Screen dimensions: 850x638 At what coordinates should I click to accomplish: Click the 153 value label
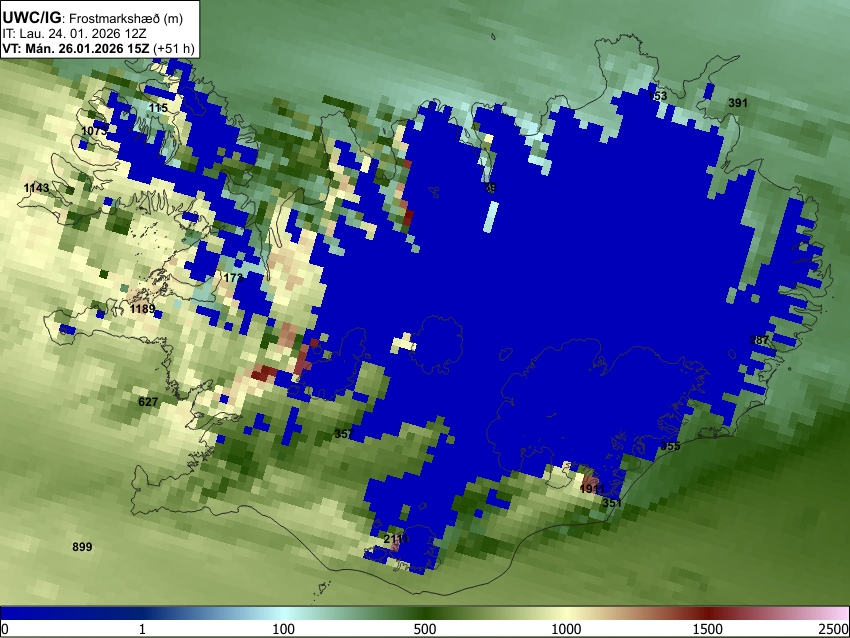(x=658, y=96)
